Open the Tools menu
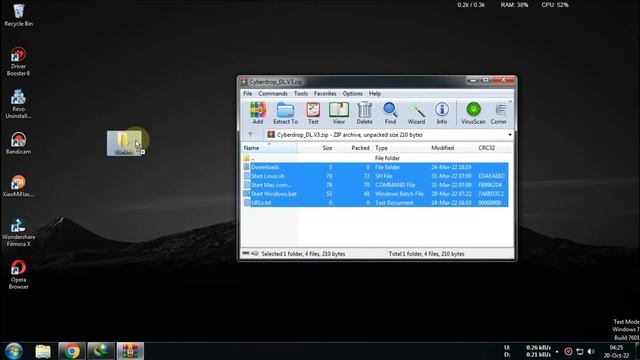Viewport: 640px width, 360px height. (301, 93)
